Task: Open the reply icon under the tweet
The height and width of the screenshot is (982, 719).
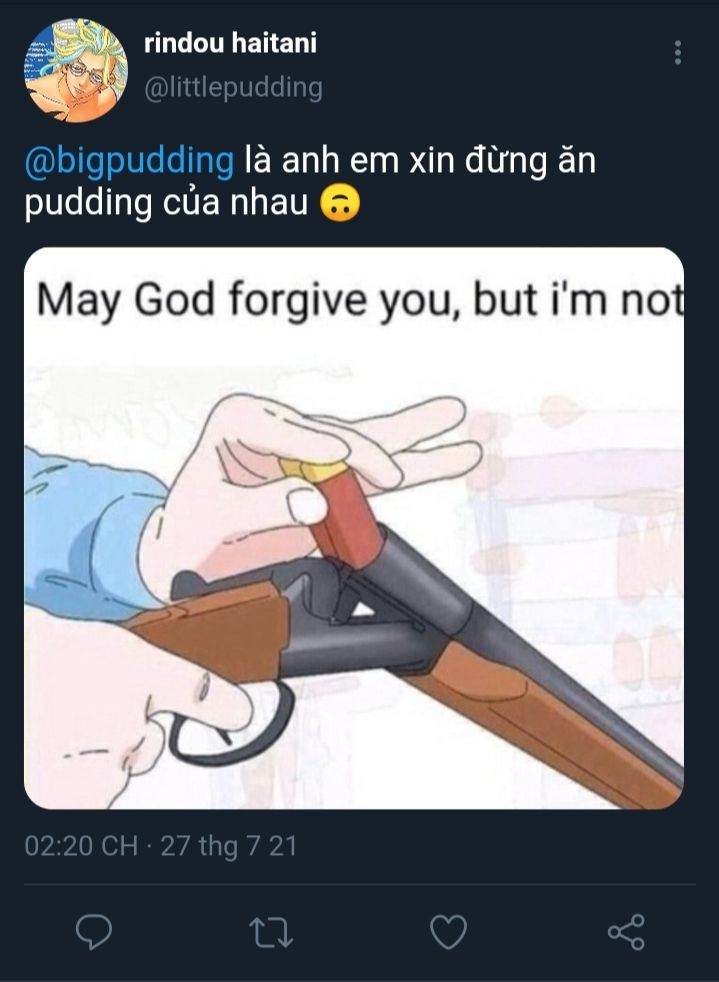Action: (94, 932)
